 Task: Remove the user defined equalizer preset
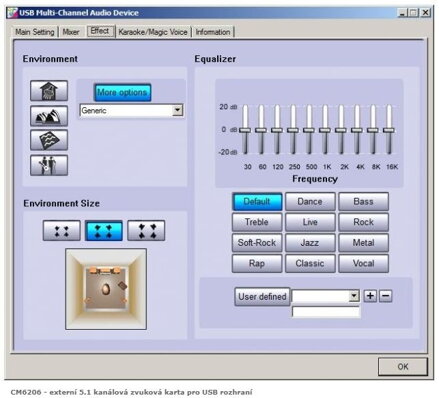[x=386, y=296]
